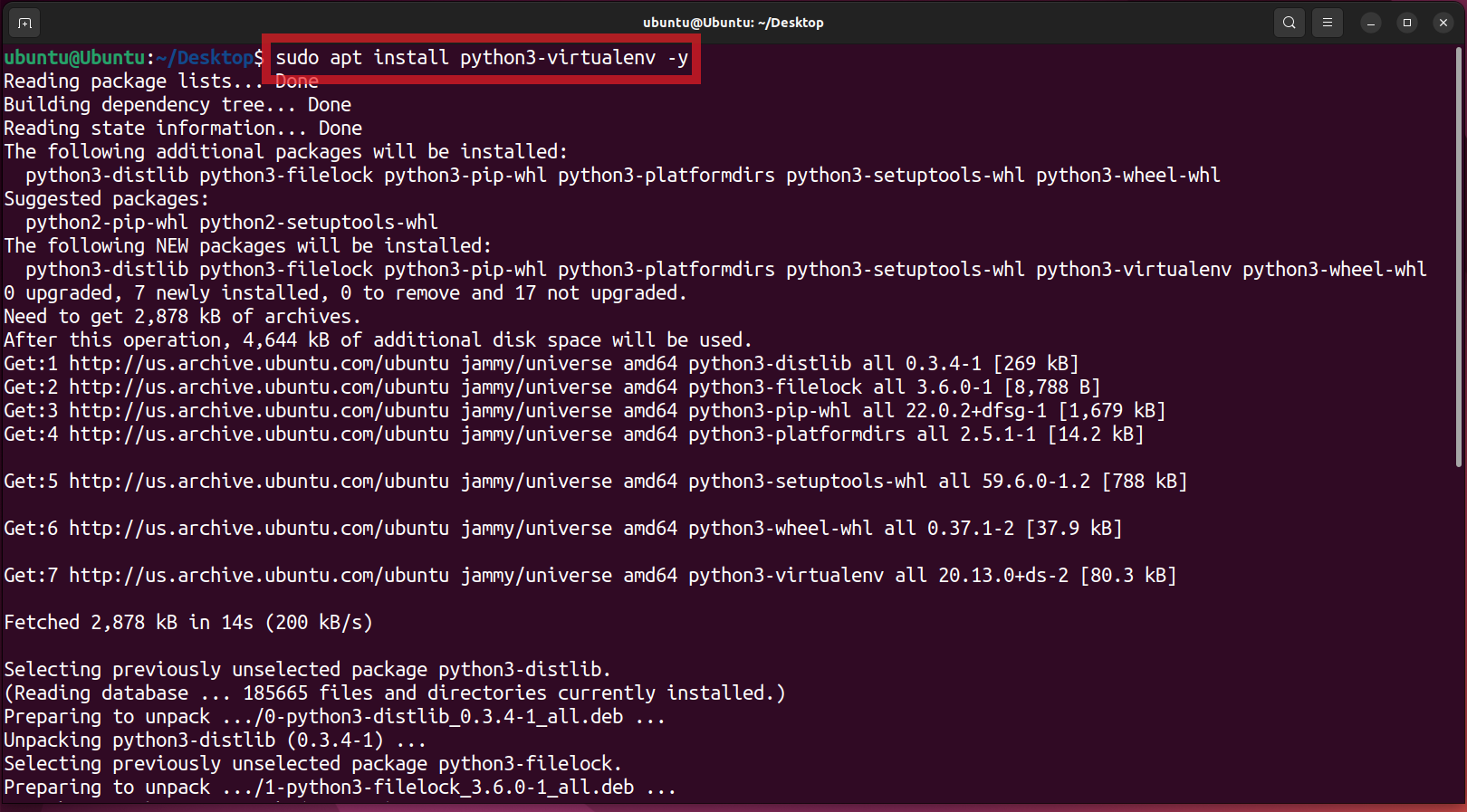Viewport: 1467px width, 812px height.
Task: Close the terminal window
Action: [1443, 23]
